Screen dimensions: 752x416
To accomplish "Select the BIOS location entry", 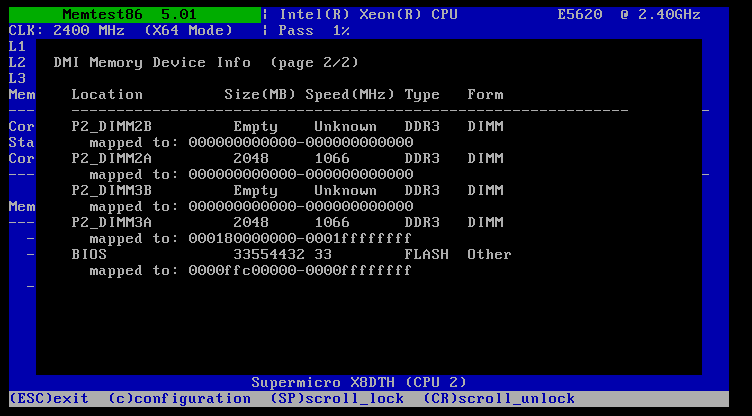I will point(89,255).
